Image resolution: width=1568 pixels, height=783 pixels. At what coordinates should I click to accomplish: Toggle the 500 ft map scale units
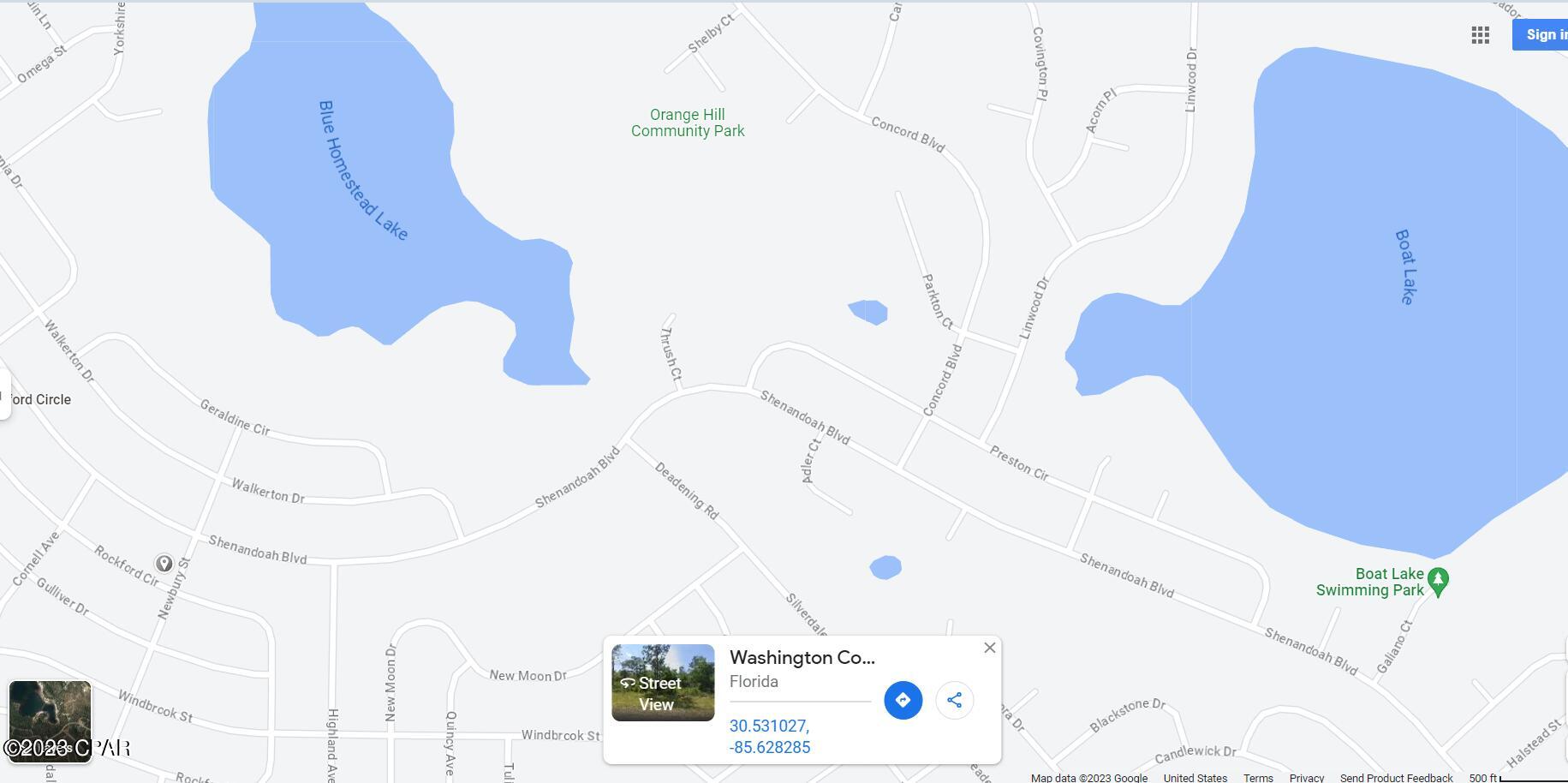pyautogui.click(x=1517, y=778)
